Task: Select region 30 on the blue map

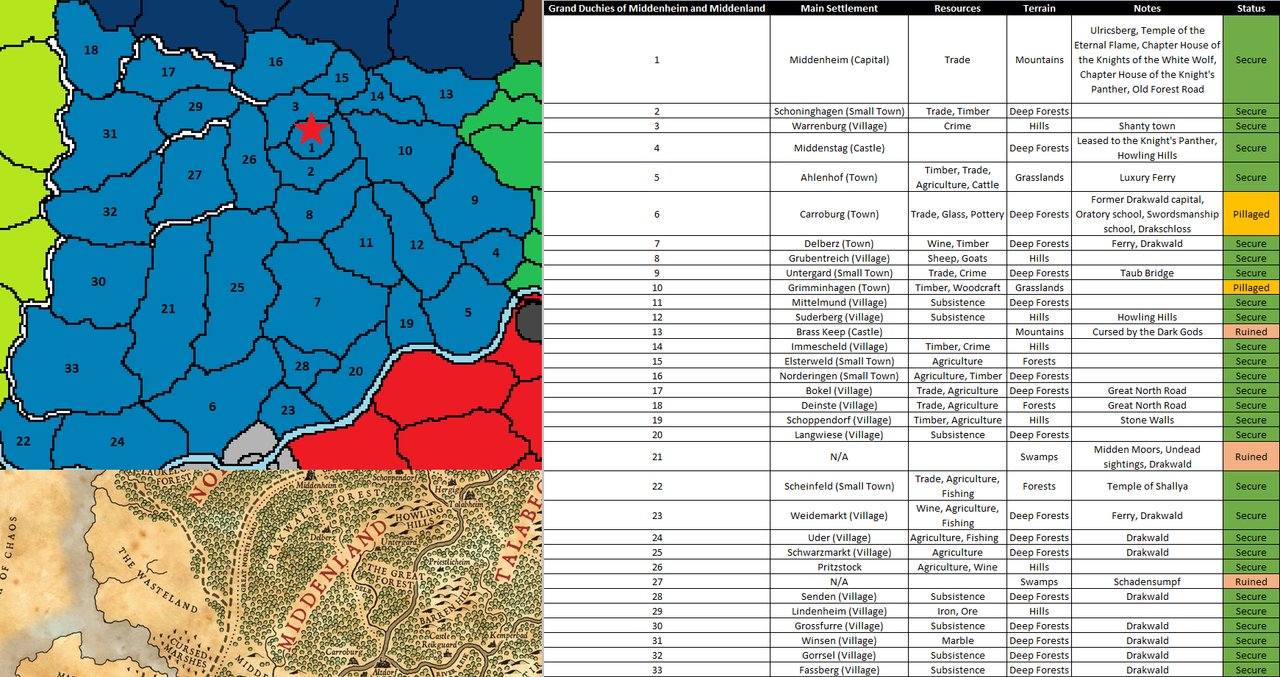Action: click(x=98, y=282)
